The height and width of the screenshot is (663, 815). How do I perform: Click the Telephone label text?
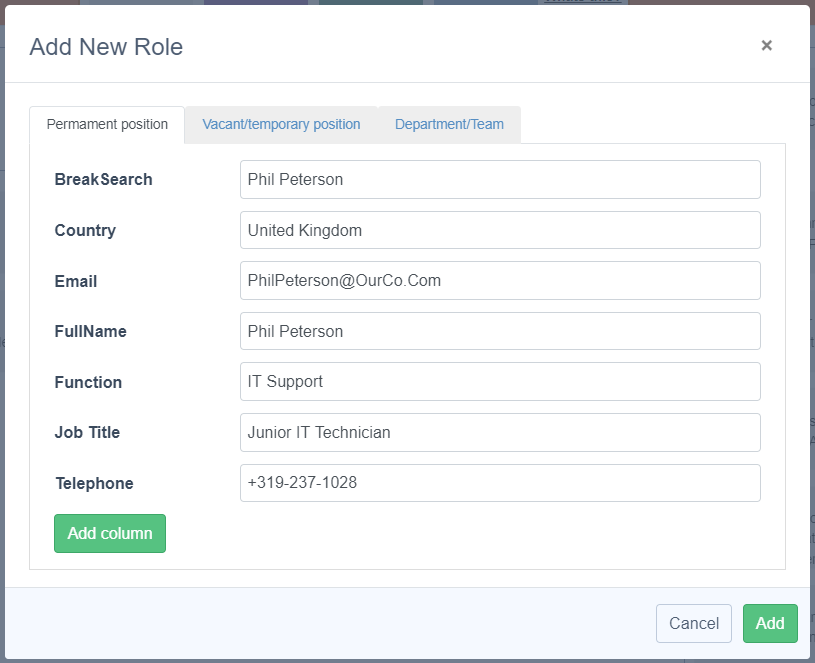click(94, 483)
